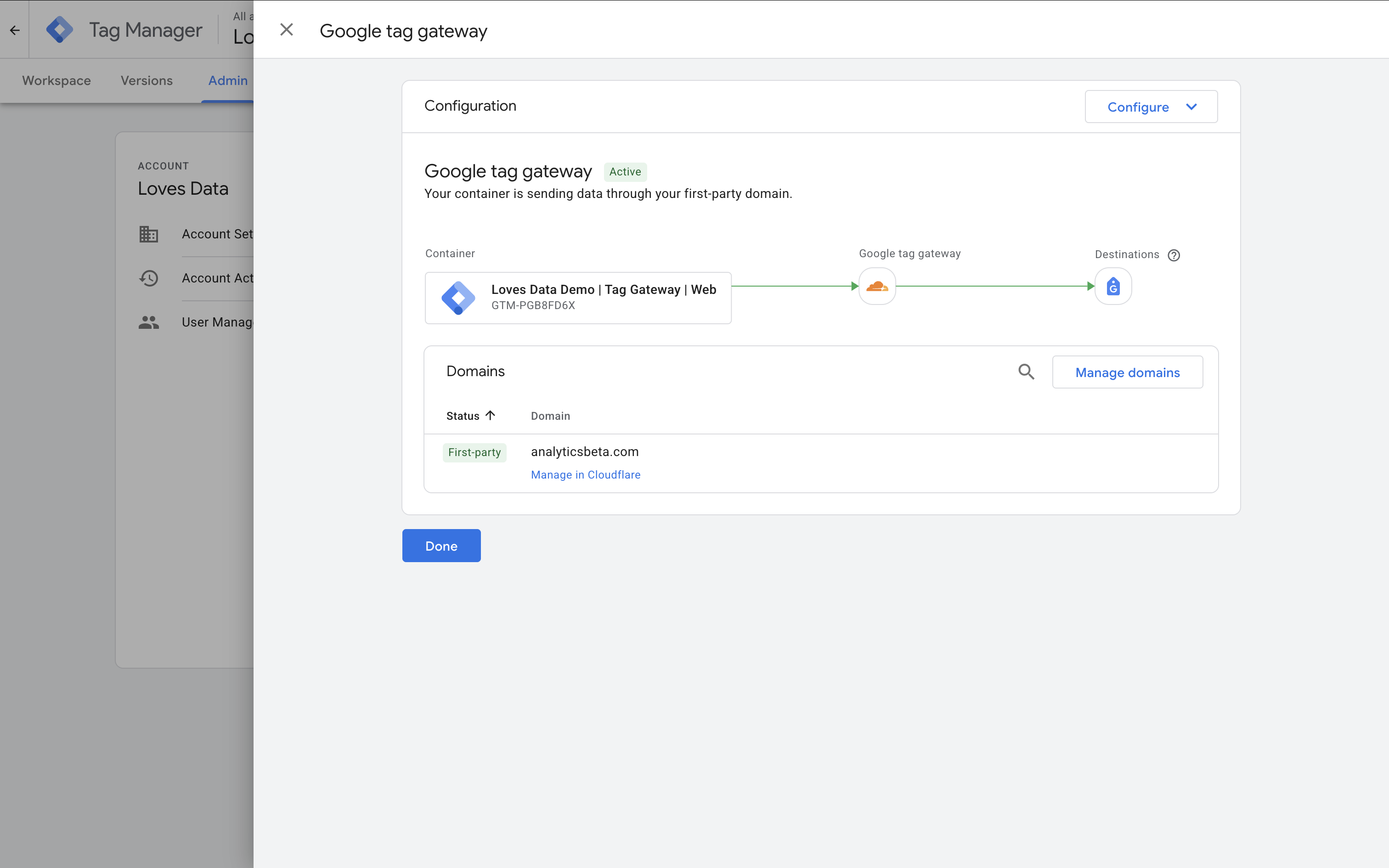Open the Manage in Cloudflare link
Viewport: 1389px width, 868px height.
[x=586, y=475]
